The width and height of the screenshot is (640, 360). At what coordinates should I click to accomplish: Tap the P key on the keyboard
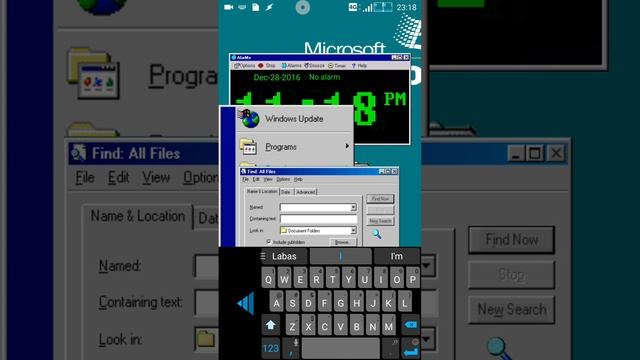(x=413, y=279)
